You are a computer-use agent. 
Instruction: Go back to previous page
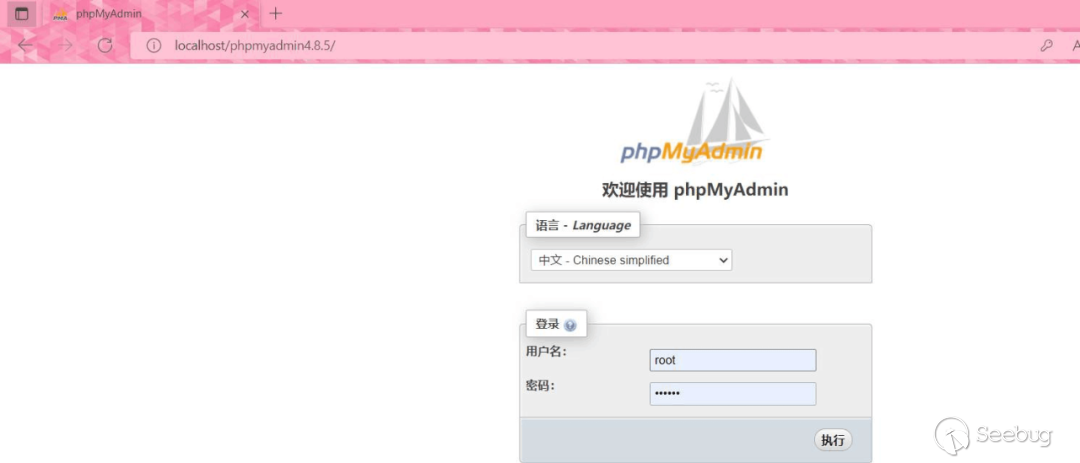(25, 46)
